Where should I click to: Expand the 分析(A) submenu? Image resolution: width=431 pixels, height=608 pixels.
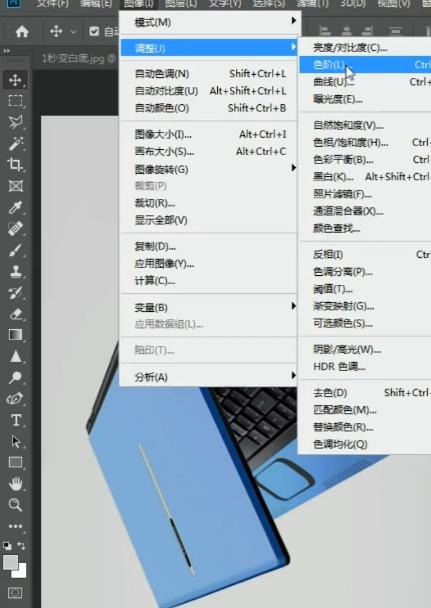tap(209, 377)
